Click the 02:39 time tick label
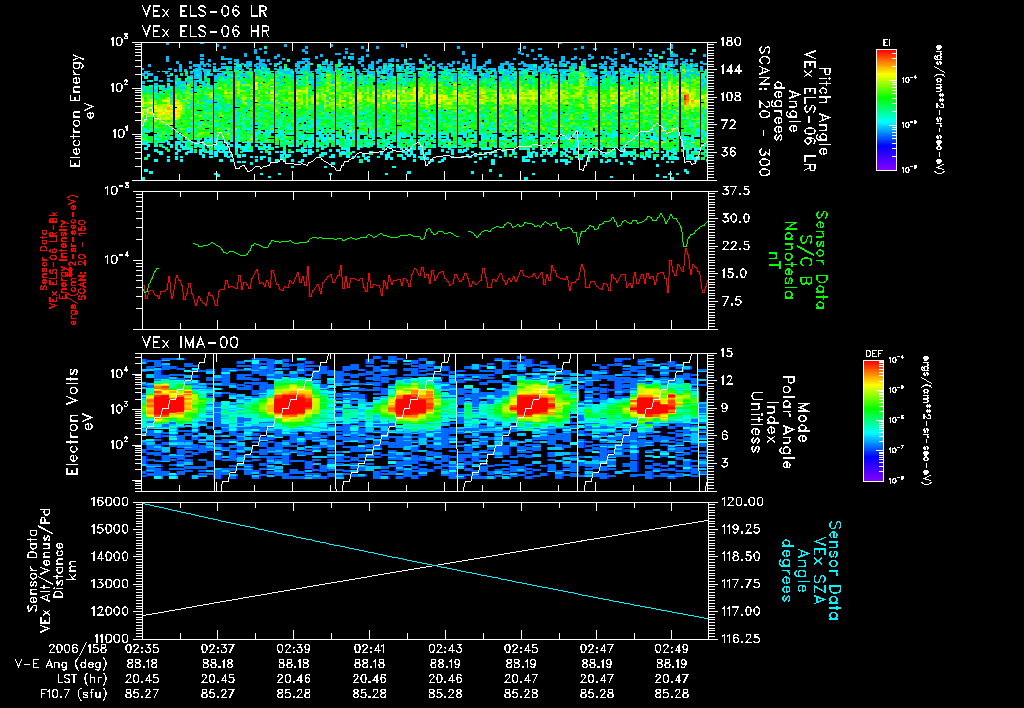The height and width of the screenshot is (708, 1024). 293,649
